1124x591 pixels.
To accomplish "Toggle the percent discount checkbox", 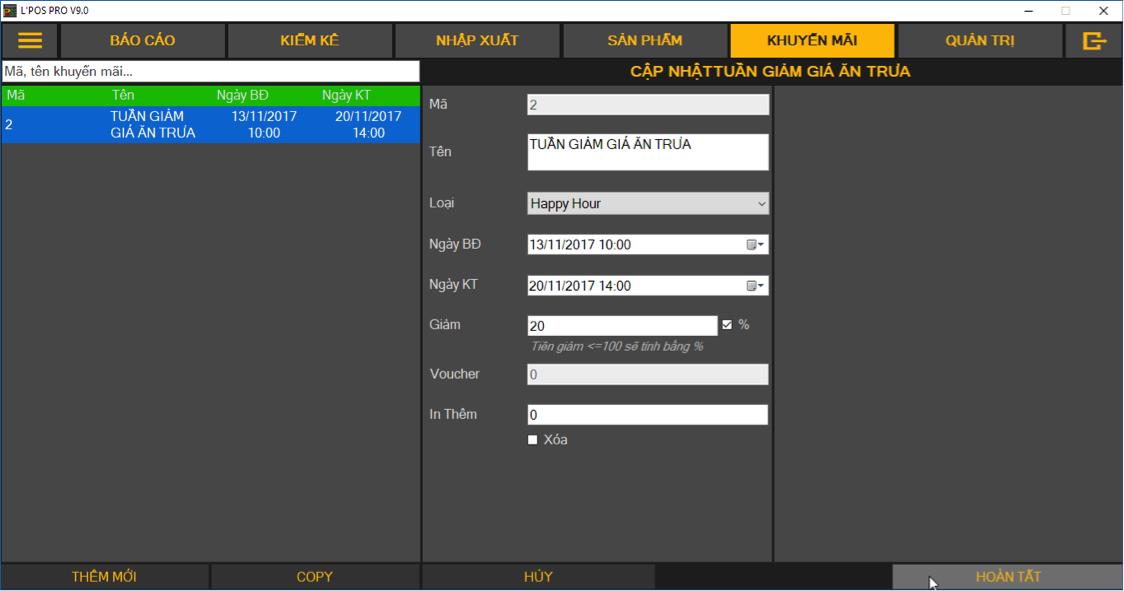I will (727, 325).
